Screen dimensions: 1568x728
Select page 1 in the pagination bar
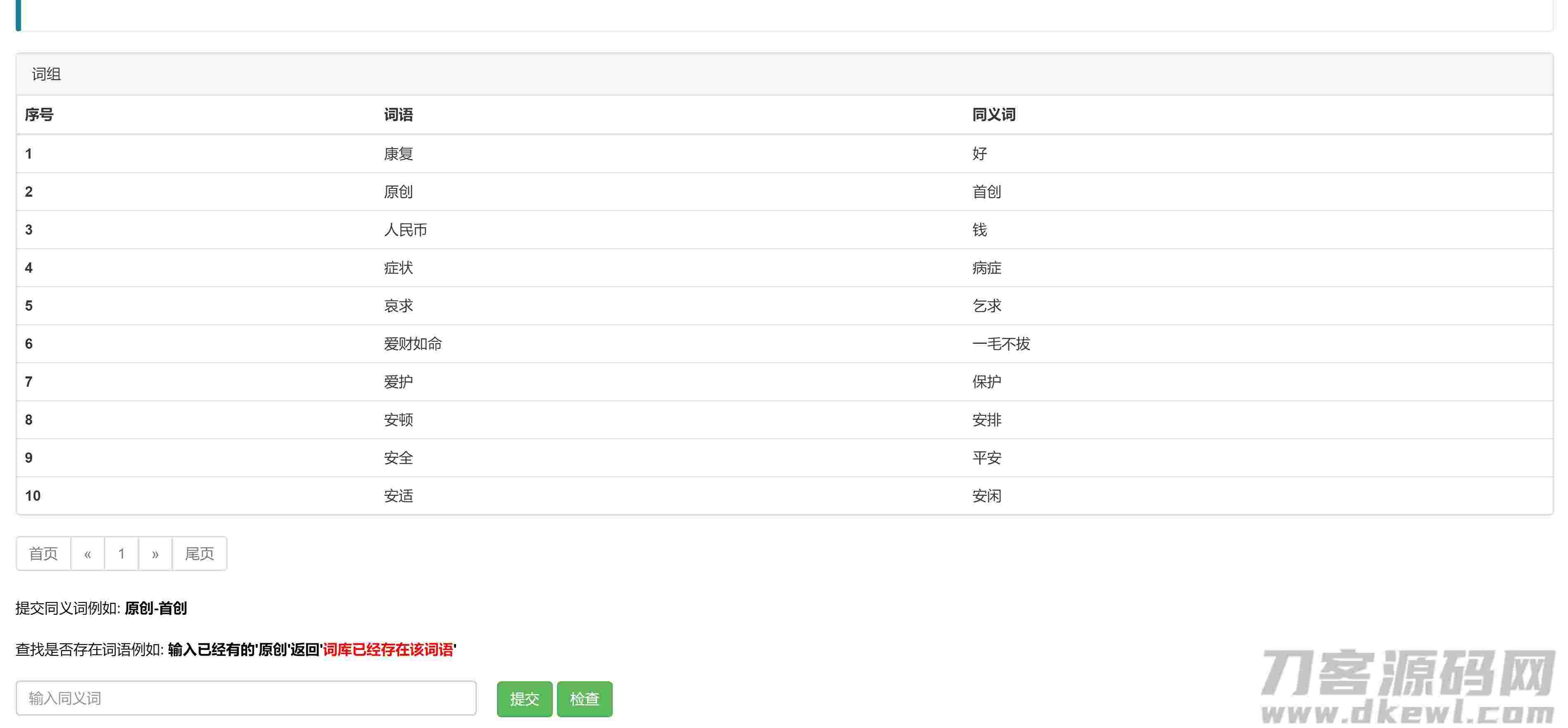[121, 553]
